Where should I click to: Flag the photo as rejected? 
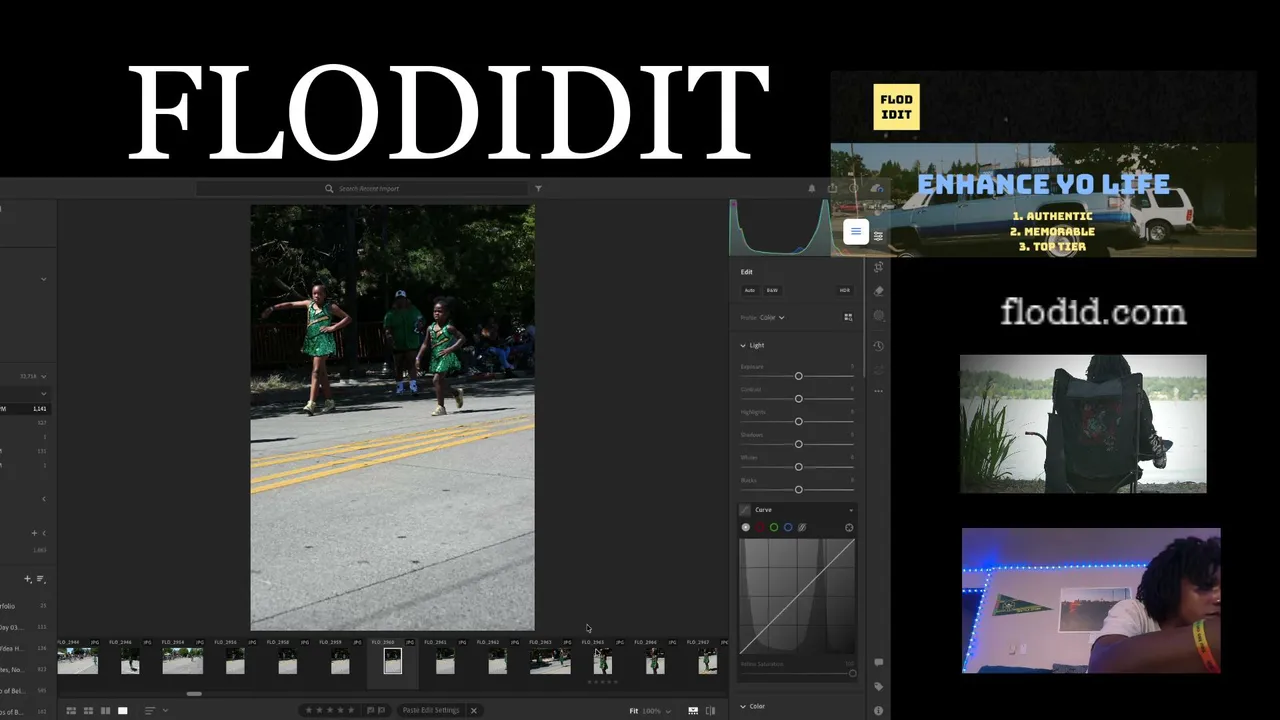click(x=382, y=710)
